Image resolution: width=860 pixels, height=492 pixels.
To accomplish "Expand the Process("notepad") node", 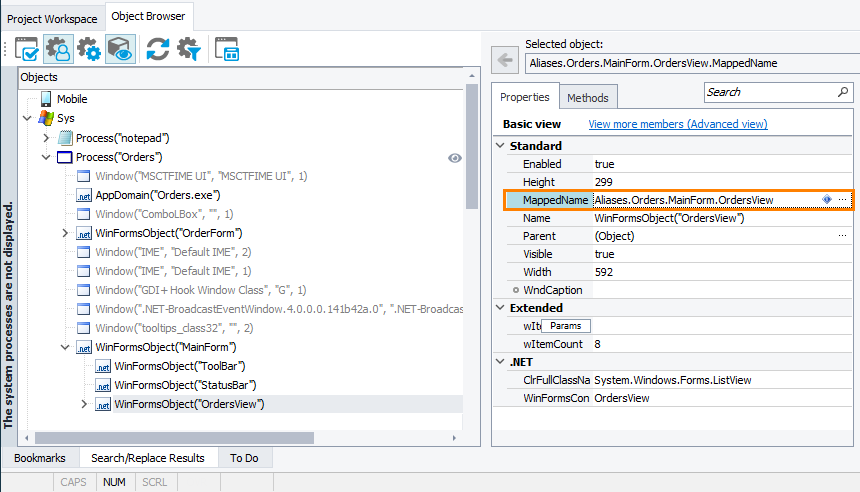I will (x=46, y=138).
